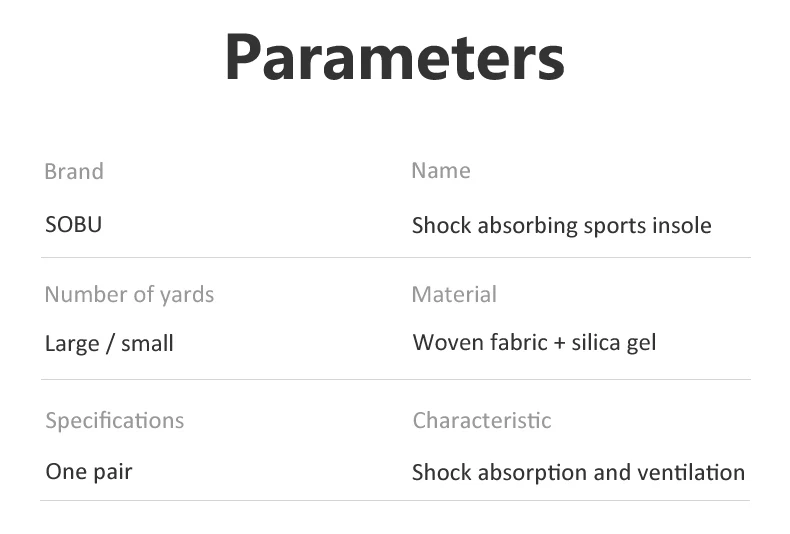This screenshot has width=790, height=534.
Task: Click the Material label
Action: 454,294
